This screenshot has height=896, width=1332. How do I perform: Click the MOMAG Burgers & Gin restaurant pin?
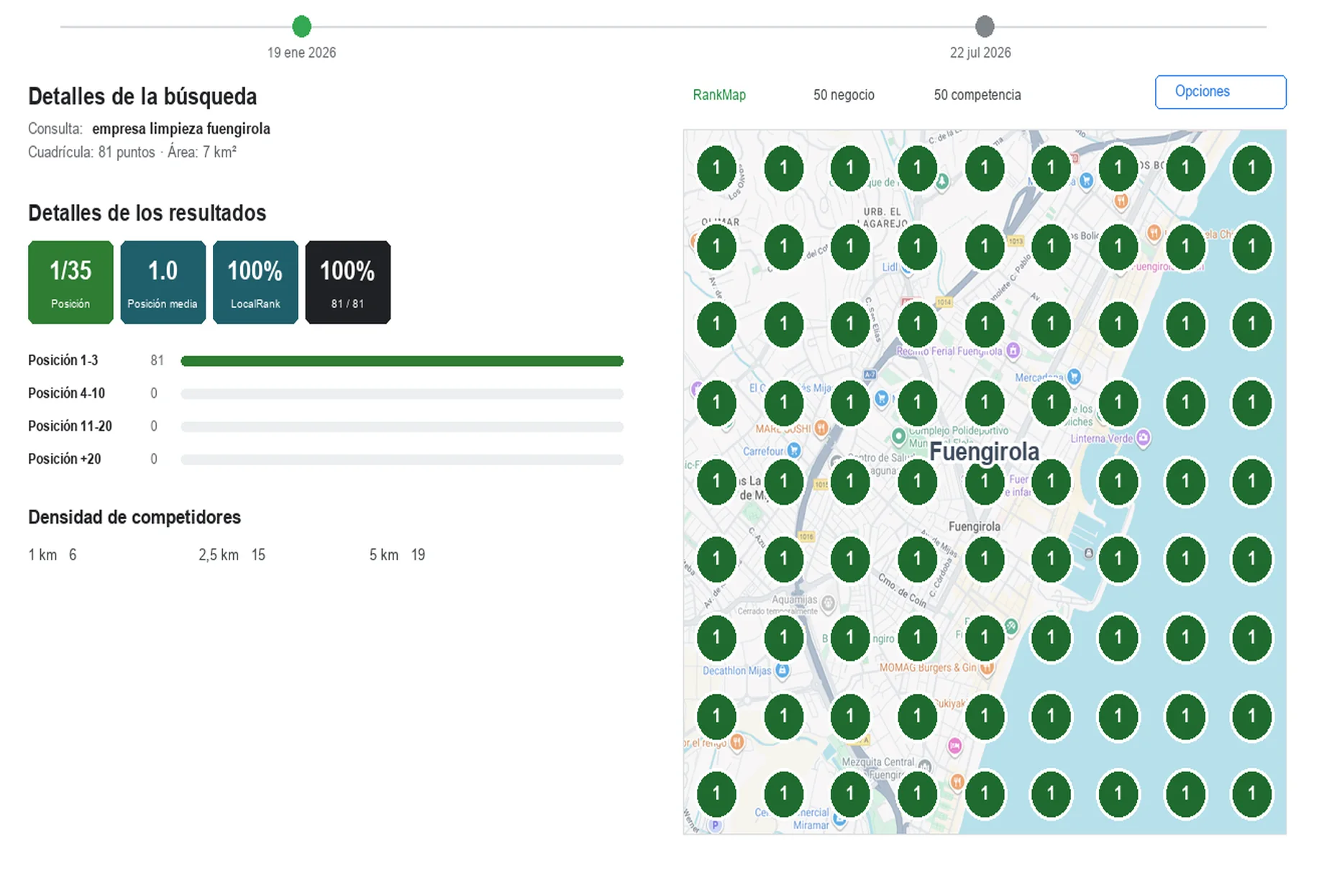[x=987, y=668]
